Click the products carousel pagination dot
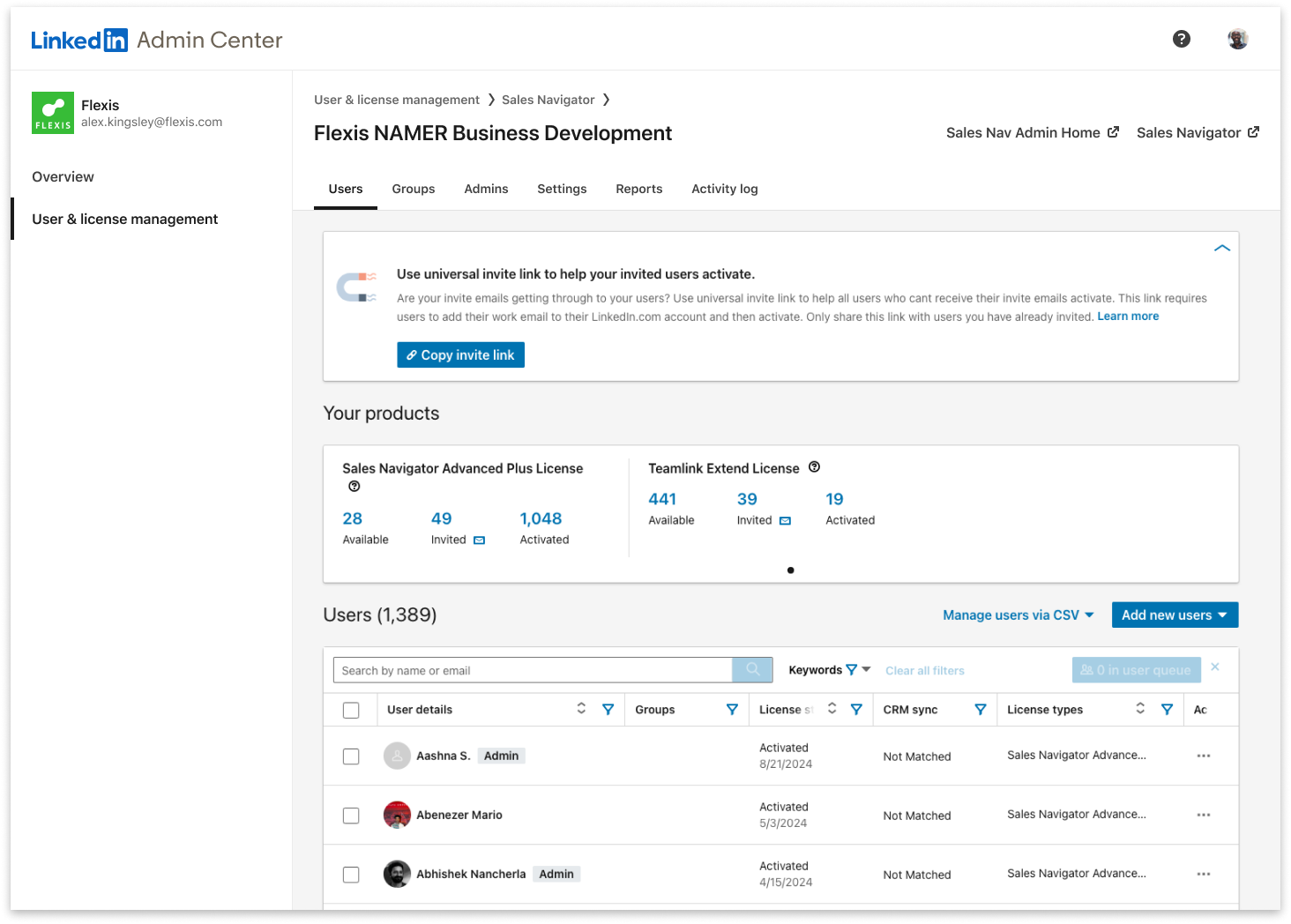This screenshot has height=924, width=1291. pos(790,570)
